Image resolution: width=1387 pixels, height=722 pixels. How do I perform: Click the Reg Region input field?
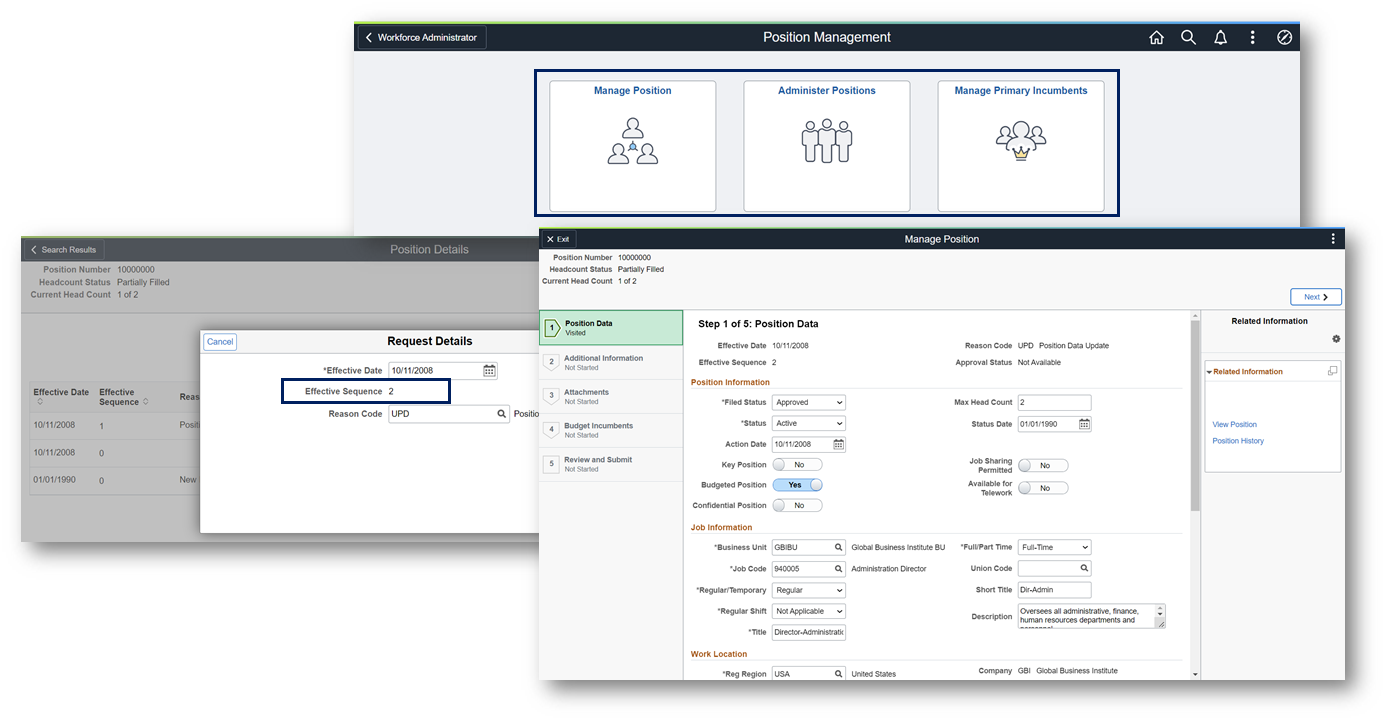pyautogui.click(x=803, y=674)
